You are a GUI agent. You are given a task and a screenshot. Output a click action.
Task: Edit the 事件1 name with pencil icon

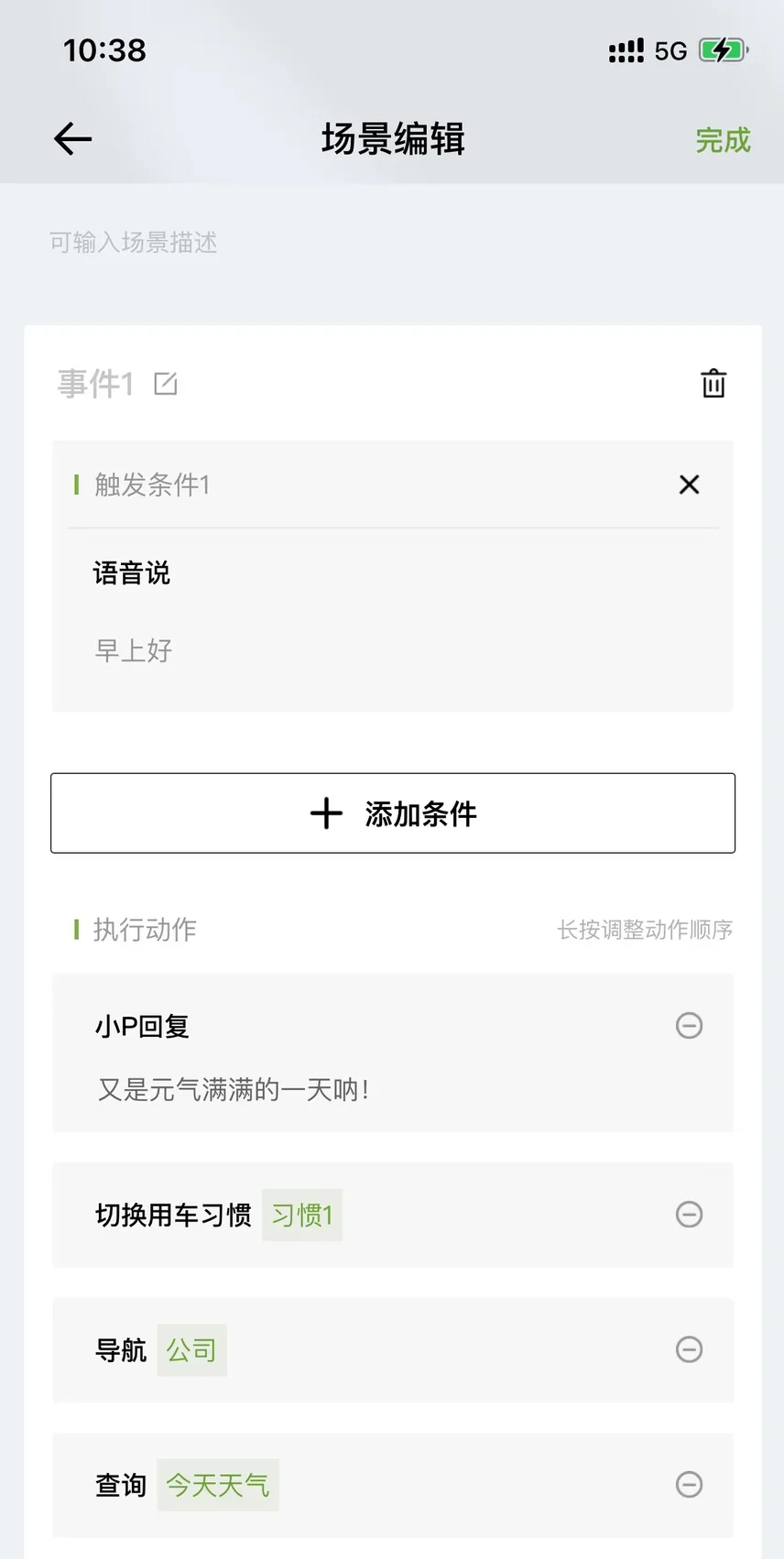[x=166, y=384]
